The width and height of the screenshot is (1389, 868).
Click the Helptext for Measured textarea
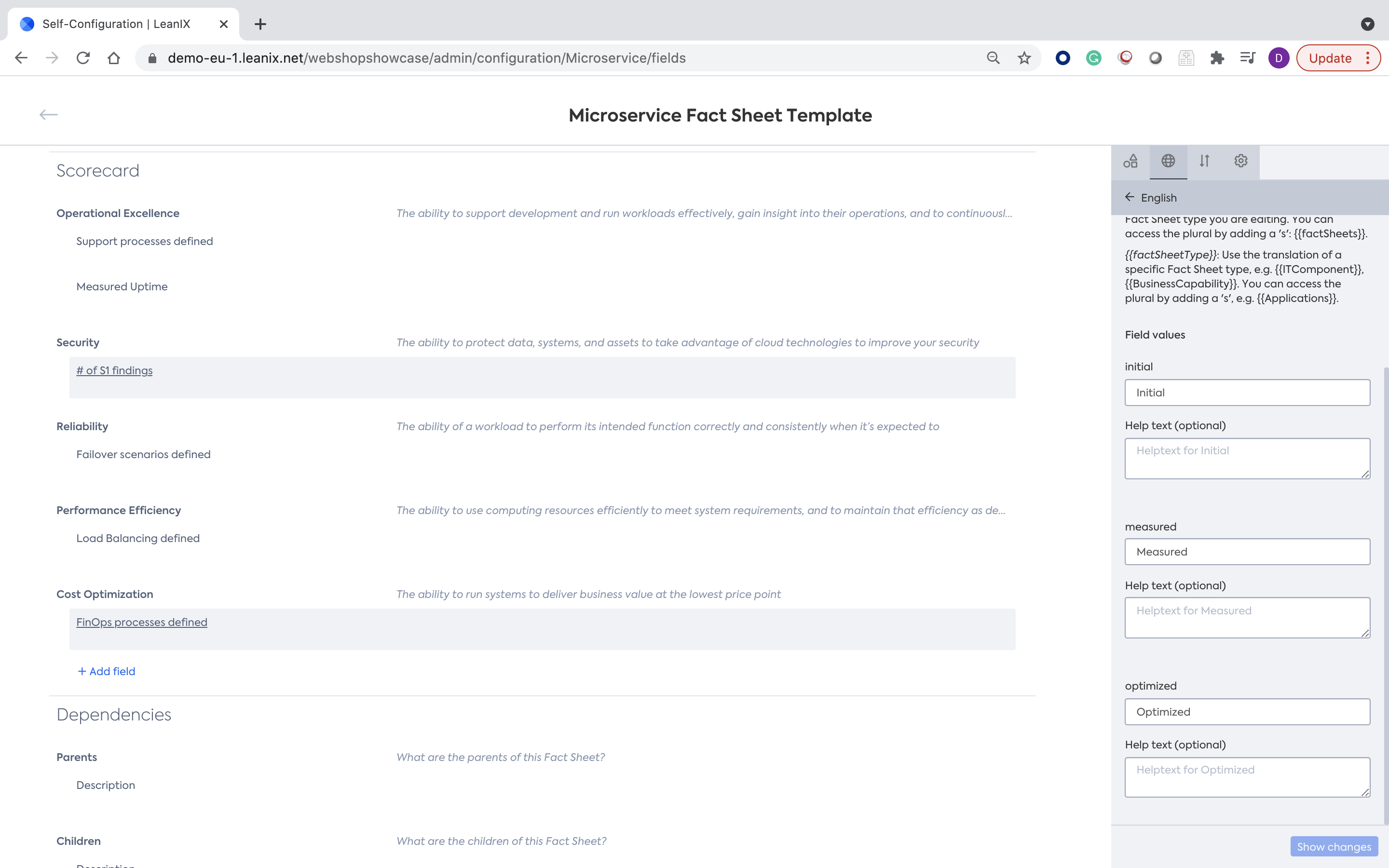coord(1247,617)
